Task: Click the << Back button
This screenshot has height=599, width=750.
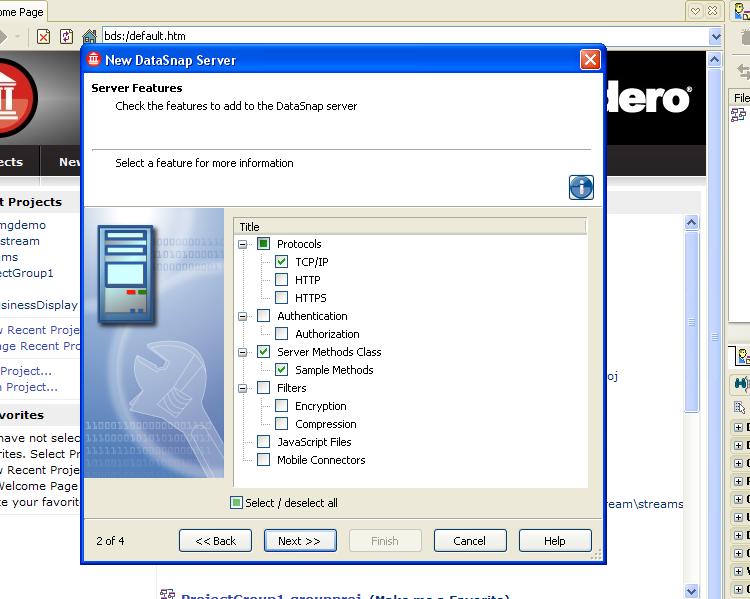Action: pyautogui.click(x=215, y=541)
